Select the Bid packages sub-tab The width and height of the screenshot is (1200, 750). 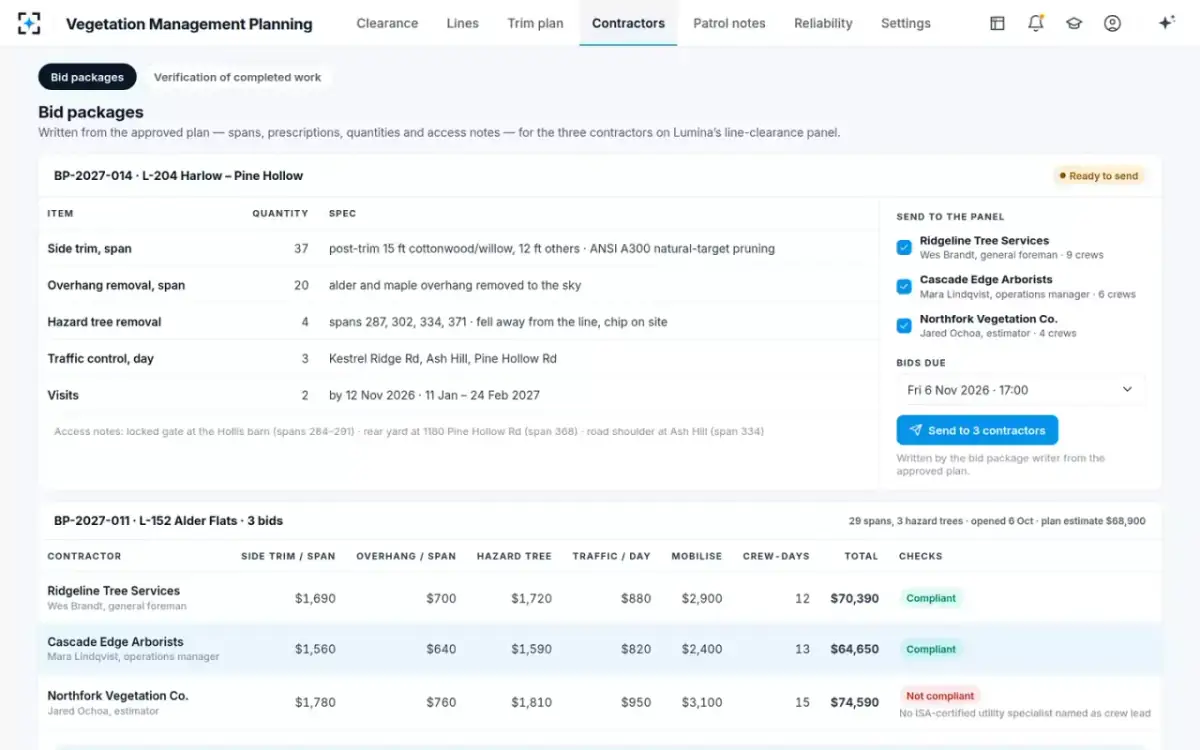(x=87, y=77)
